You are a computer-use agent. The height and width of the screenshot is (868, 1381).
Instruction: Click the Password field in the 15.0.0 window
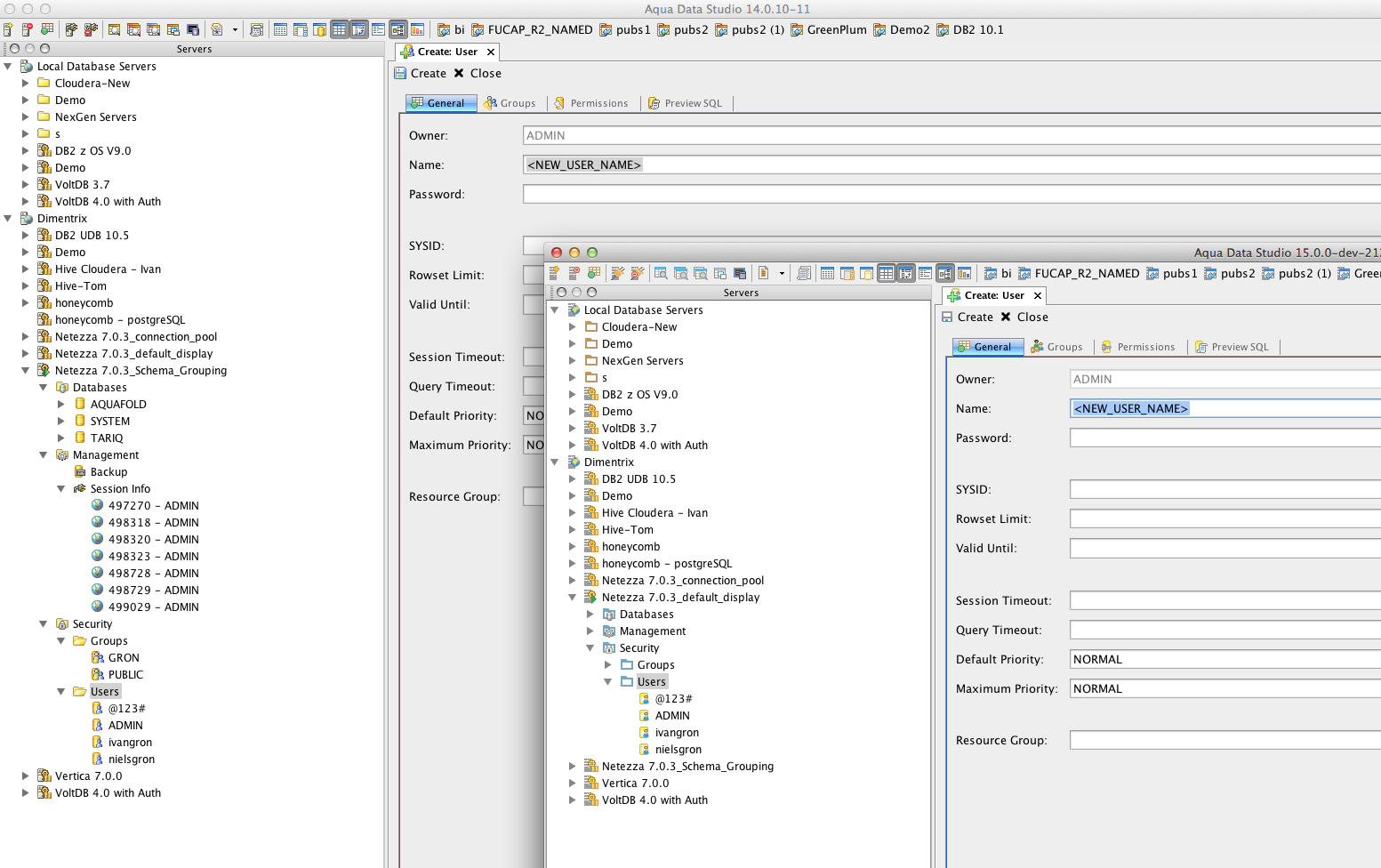click(x=1224, y=438)
